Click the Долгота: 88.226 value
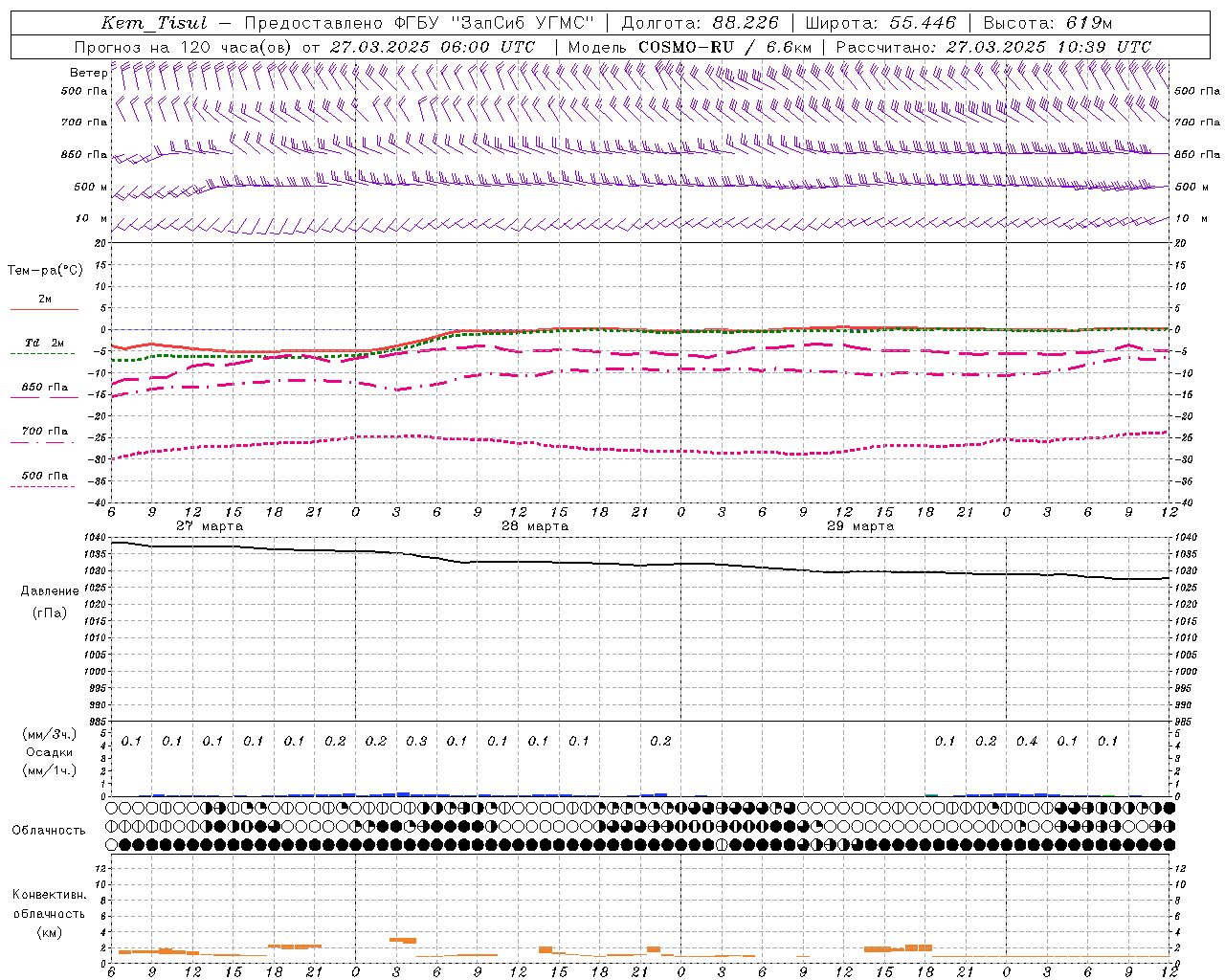Screen dimensions: 1225x980 701,23
